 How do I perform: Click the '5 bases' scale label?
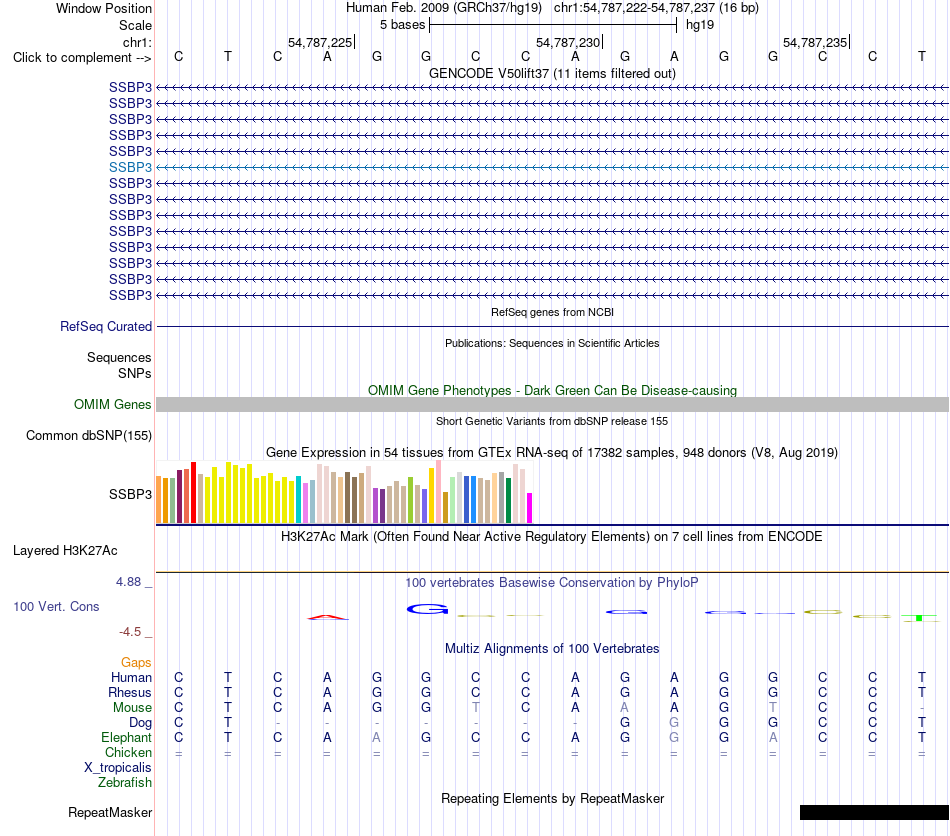(x=402, y=25)
